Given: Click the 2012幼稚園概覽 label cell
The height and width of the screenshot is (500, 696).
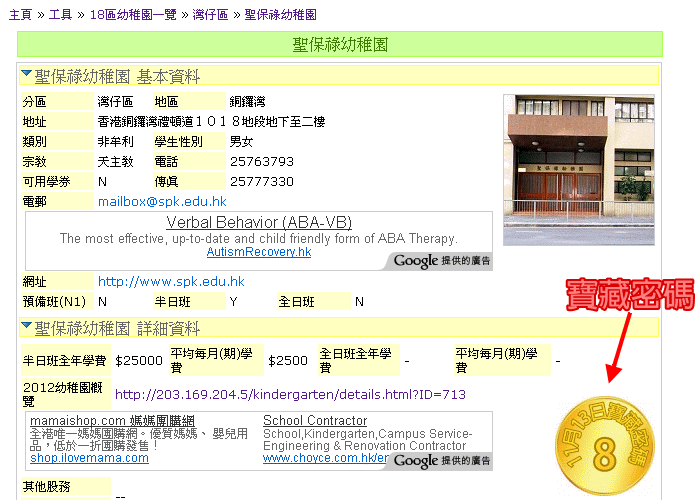Looking at the screenshot, I should pos(66,394).
